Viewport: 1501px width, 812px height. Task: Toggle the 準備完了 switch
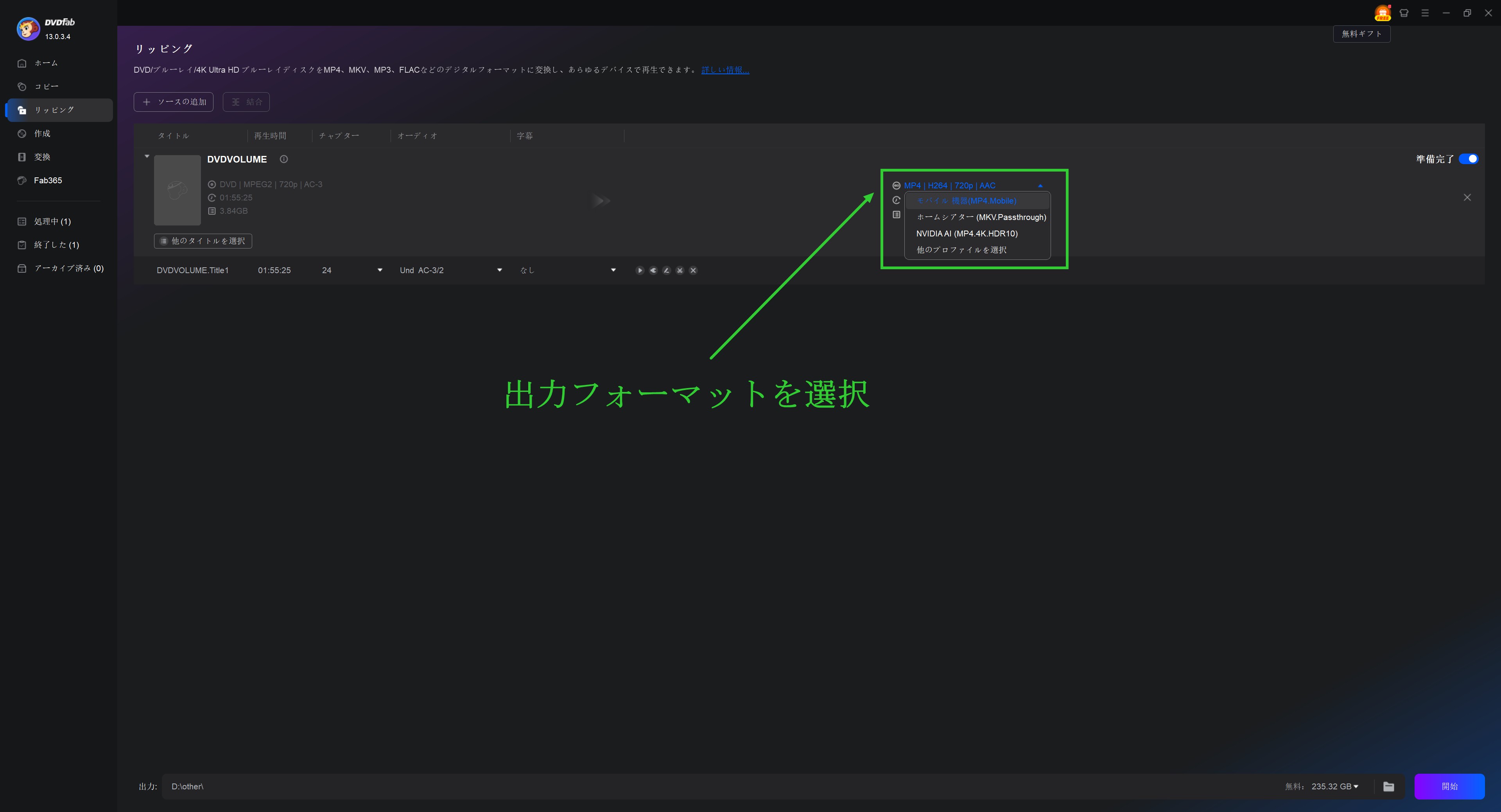(1469, 159)
